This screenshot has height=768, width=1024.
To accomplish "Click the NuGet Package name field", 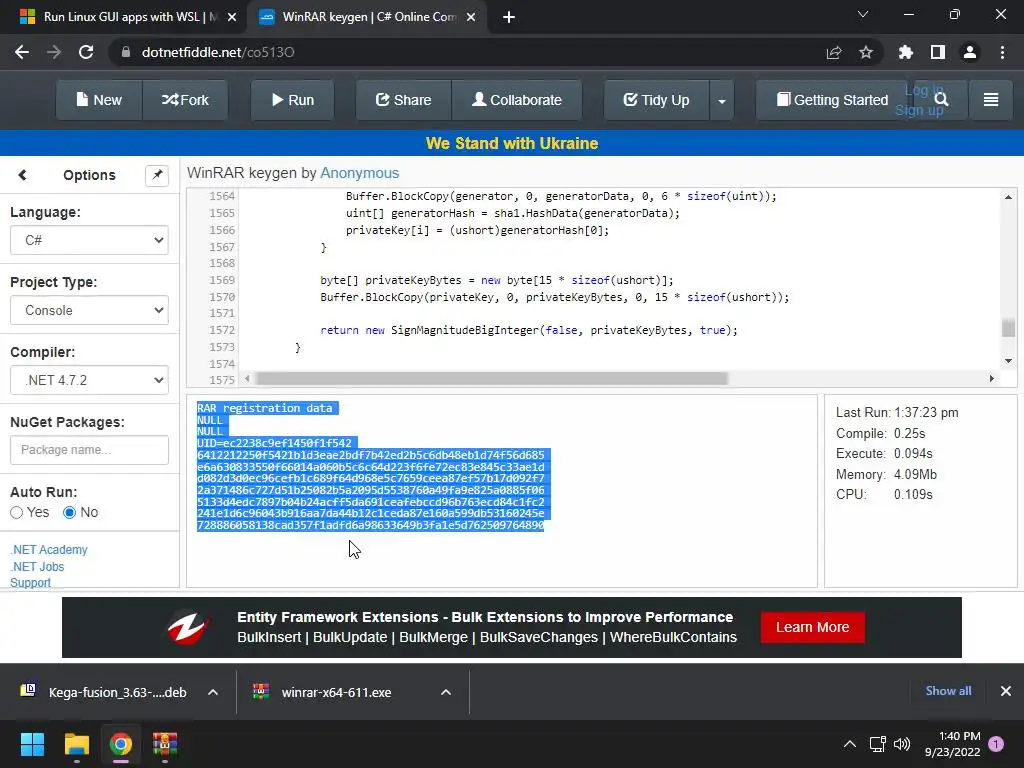I will tap(89, 450).
